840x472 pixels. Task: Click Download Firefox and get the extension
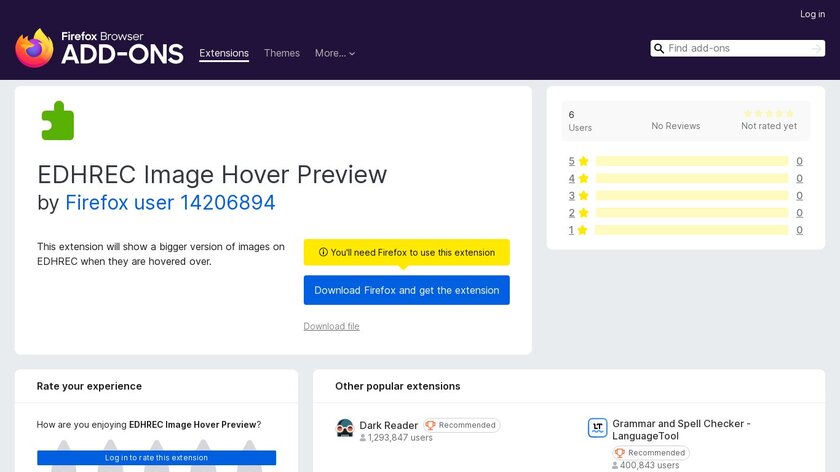(x=407, y=290)
